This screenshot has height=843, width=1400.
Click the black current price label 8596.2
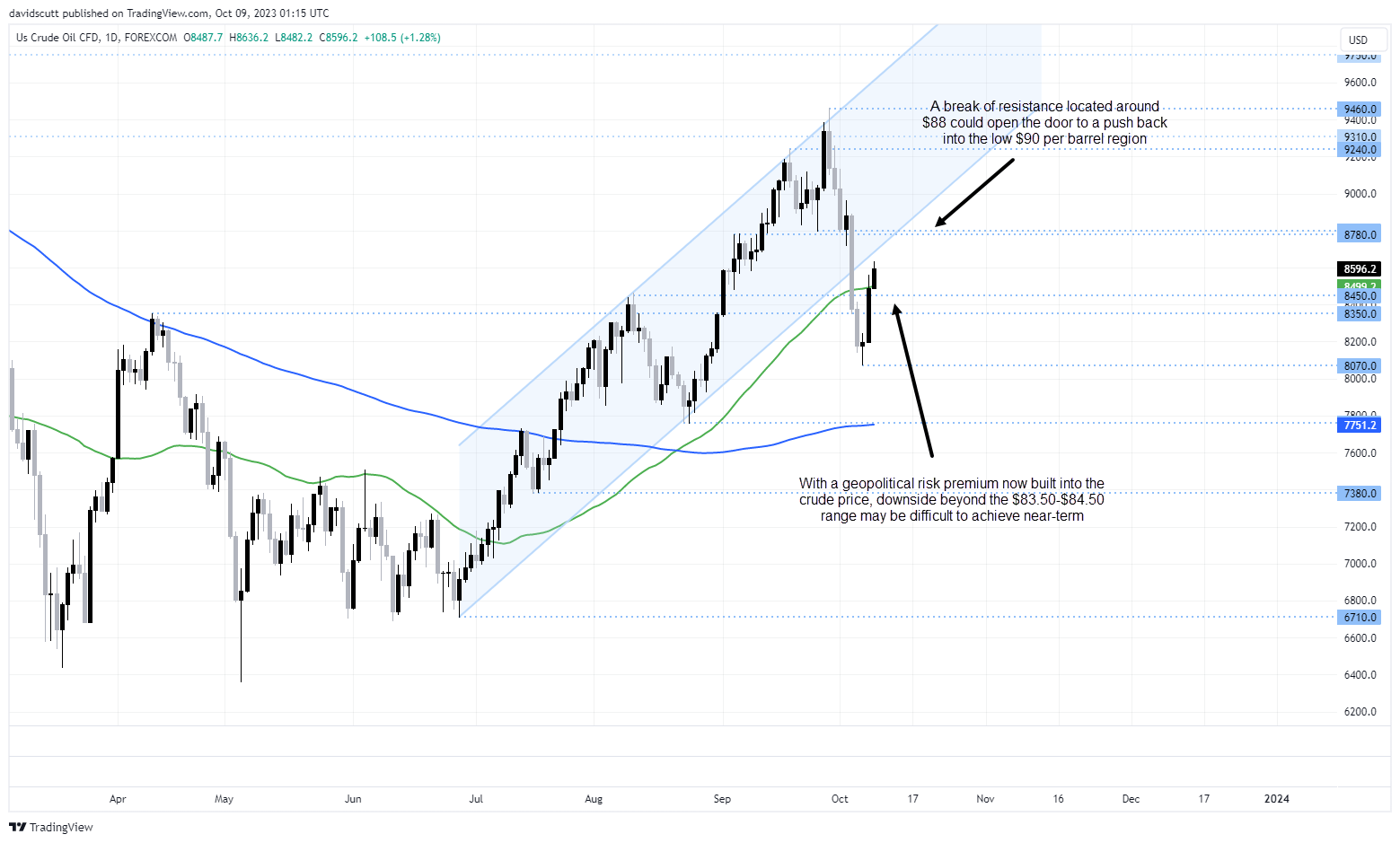click(x=1360, y=269)
